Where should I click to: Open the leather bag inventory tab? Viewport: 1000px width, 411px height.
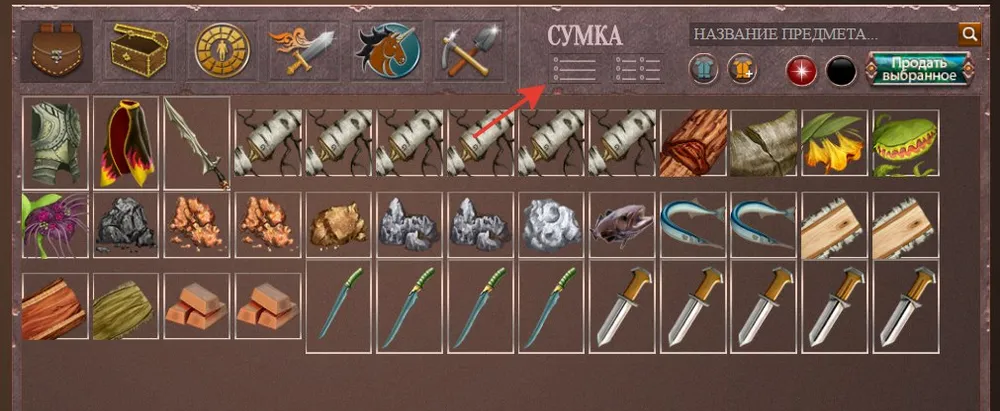click(x=56, y=51)
